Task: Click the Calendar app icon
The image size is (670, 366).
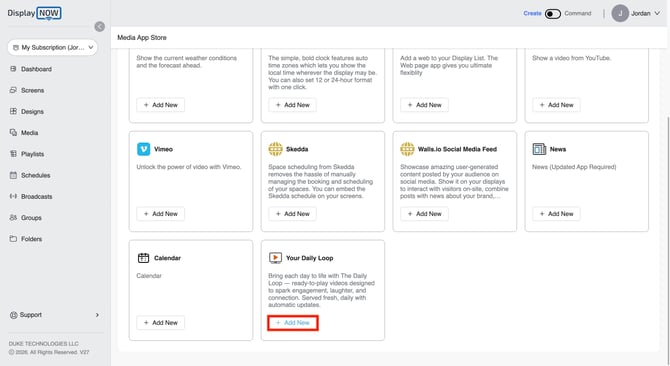Action: tap(144, 258)
